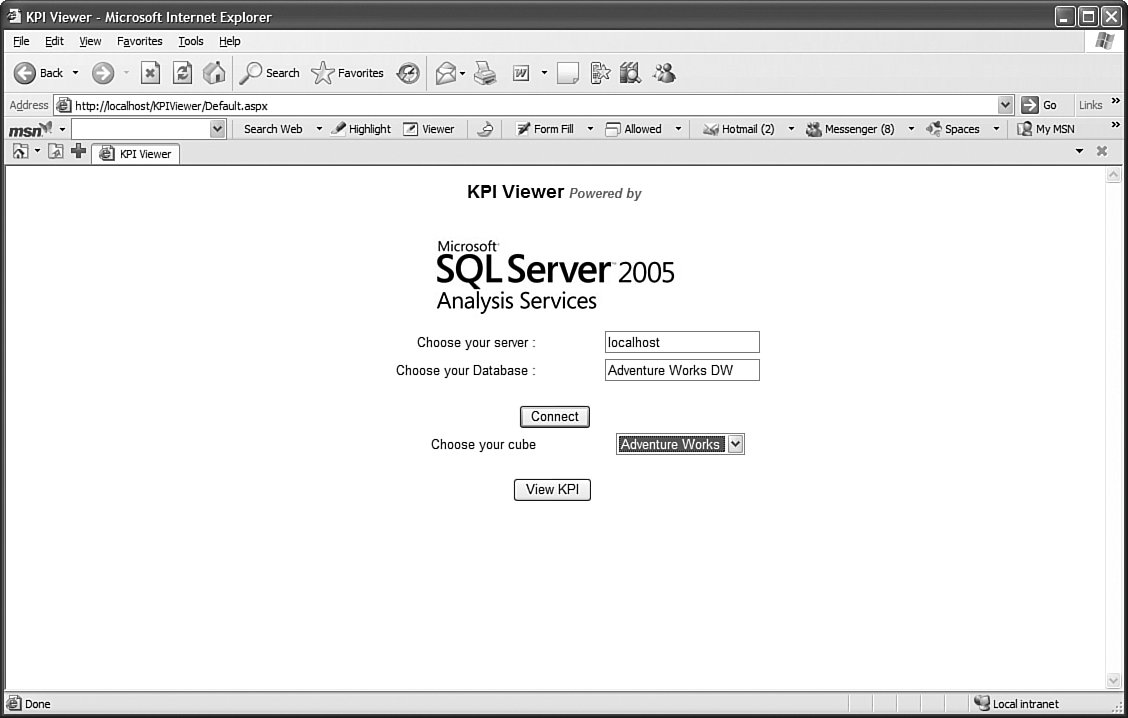
Task: Click the msn butterfly logo
Action: 30,129
